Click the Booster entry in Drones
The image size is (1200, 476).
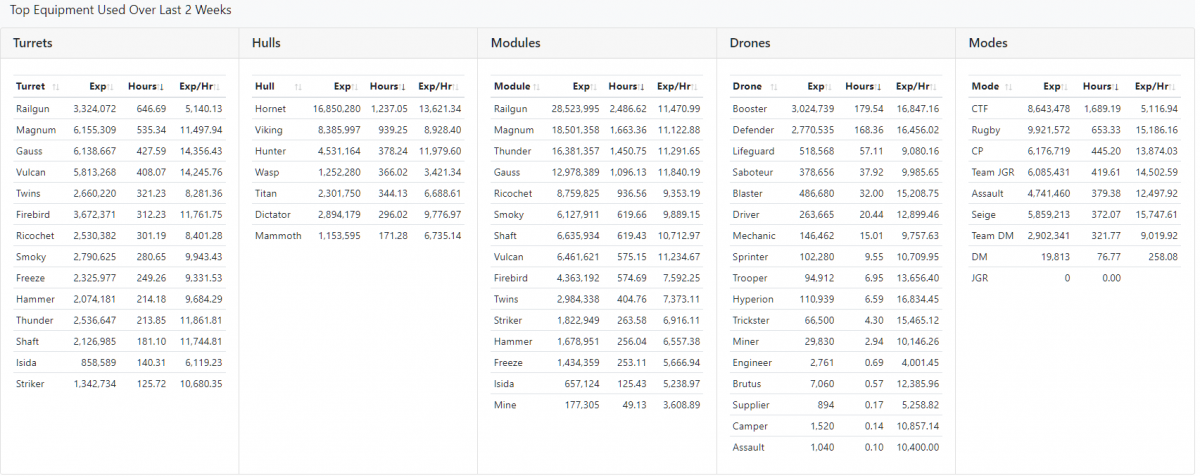[750, 109]
